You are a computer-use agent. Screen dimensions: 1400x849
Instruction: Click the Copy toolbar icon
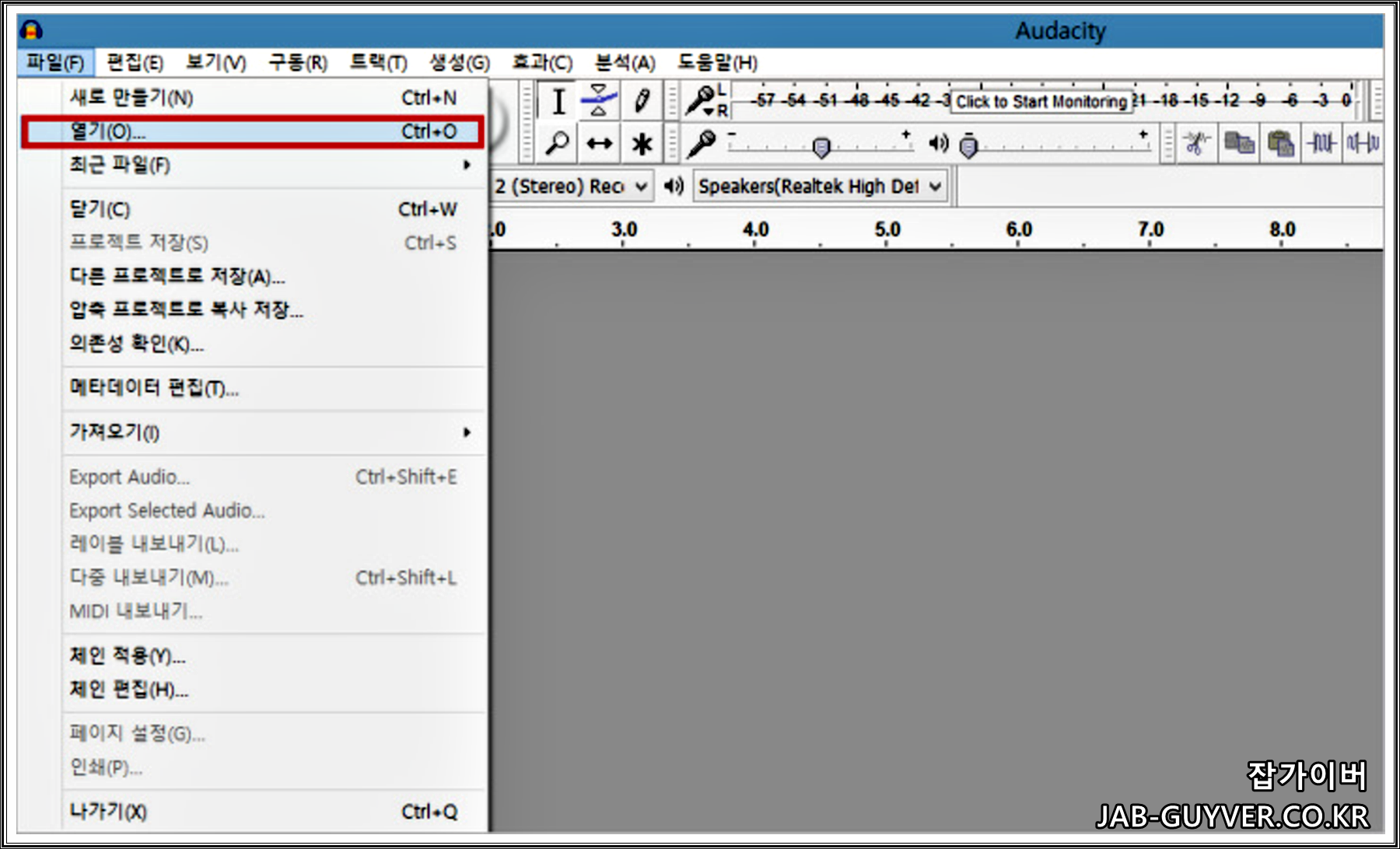pyautogui.click(x=1239, y=143)
